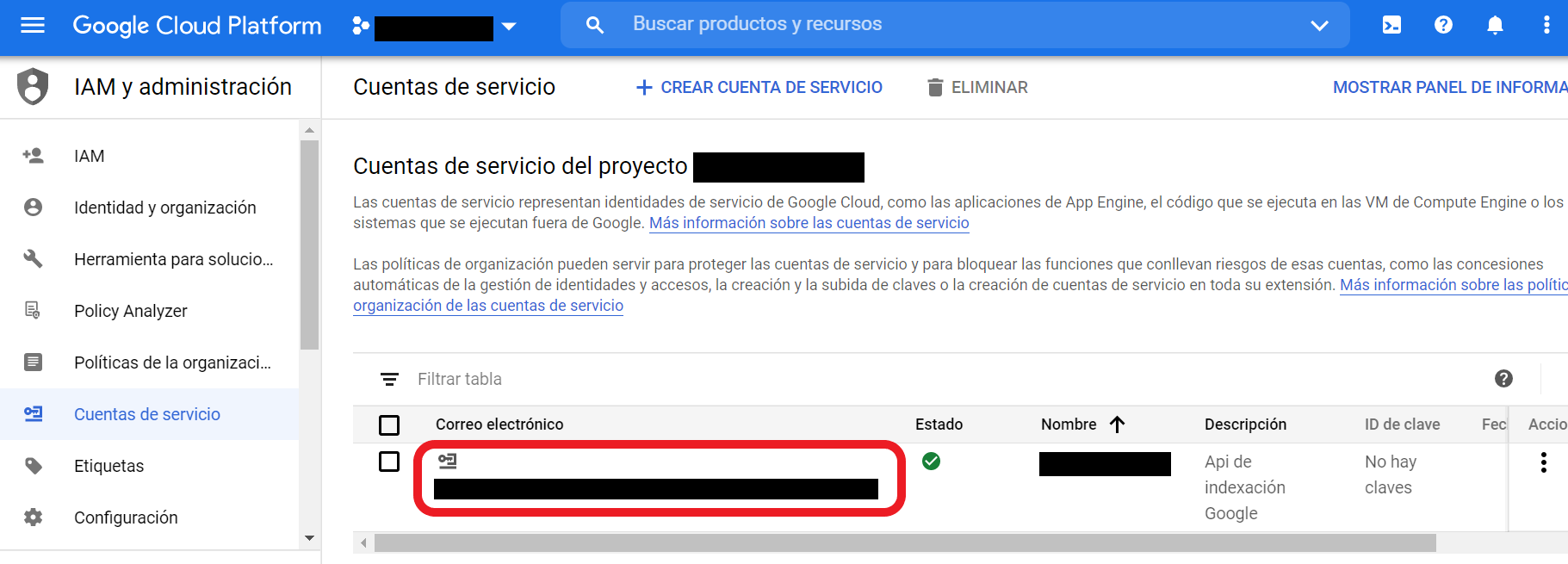Click the sidebar vertical scrollbar thumb
The width and height of the screenshot is (1568, 564).
click(x=309, y=245)
